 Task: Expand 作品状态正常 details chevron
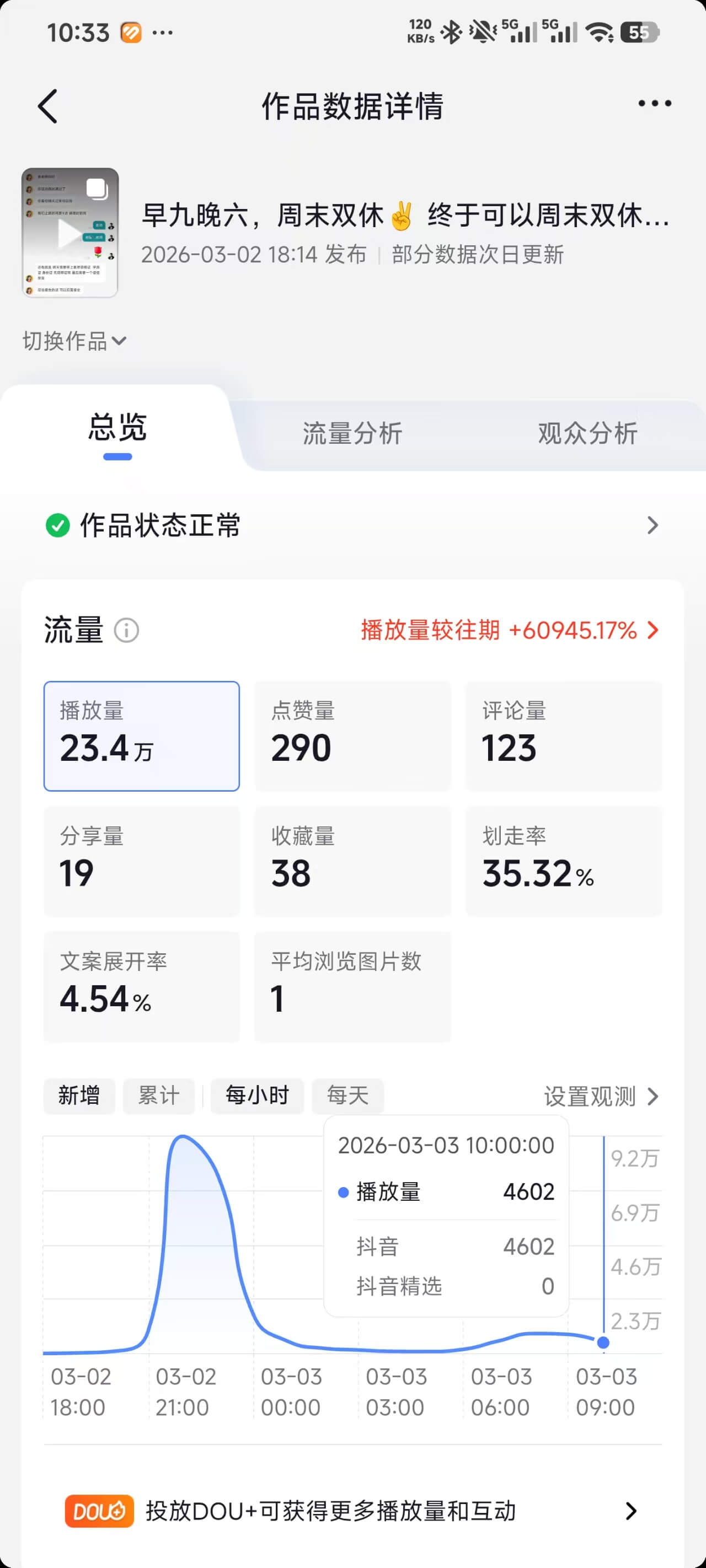click(x=652, y=525)
